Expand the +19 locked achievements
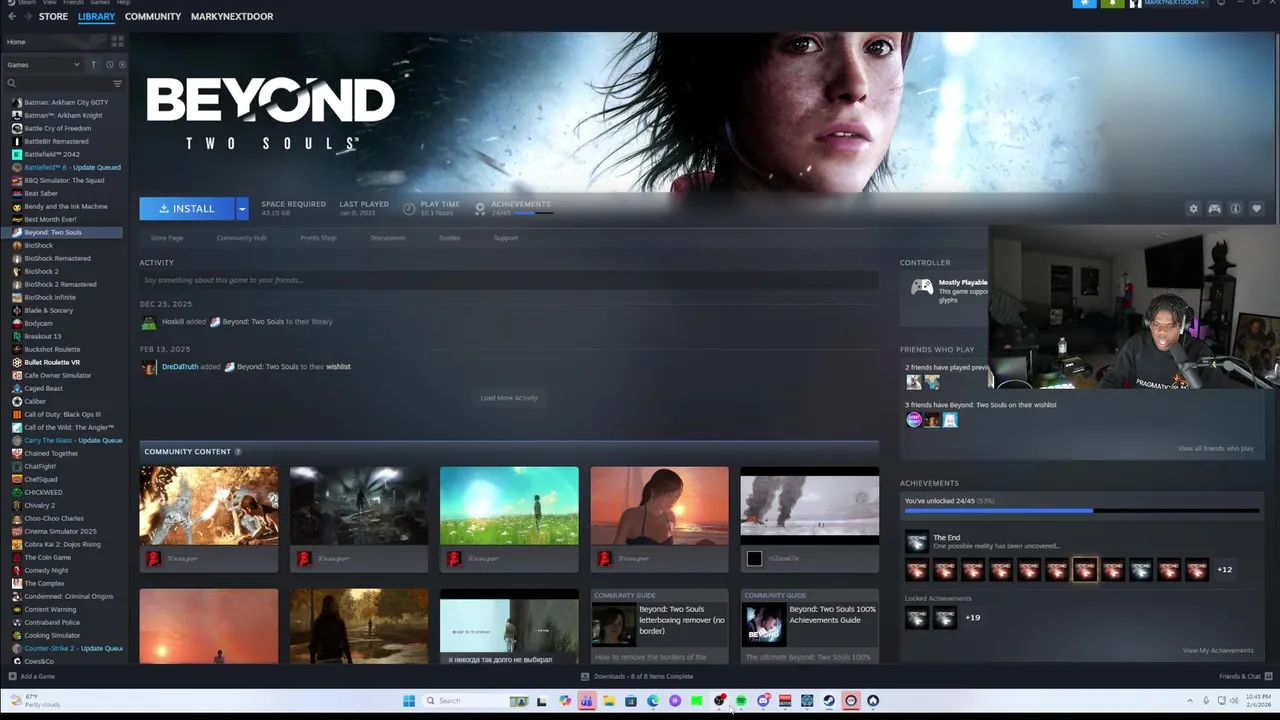Image resolution: width=1280 pixels, height=720 pixels. pyautogui.click(x=972, y=618)
